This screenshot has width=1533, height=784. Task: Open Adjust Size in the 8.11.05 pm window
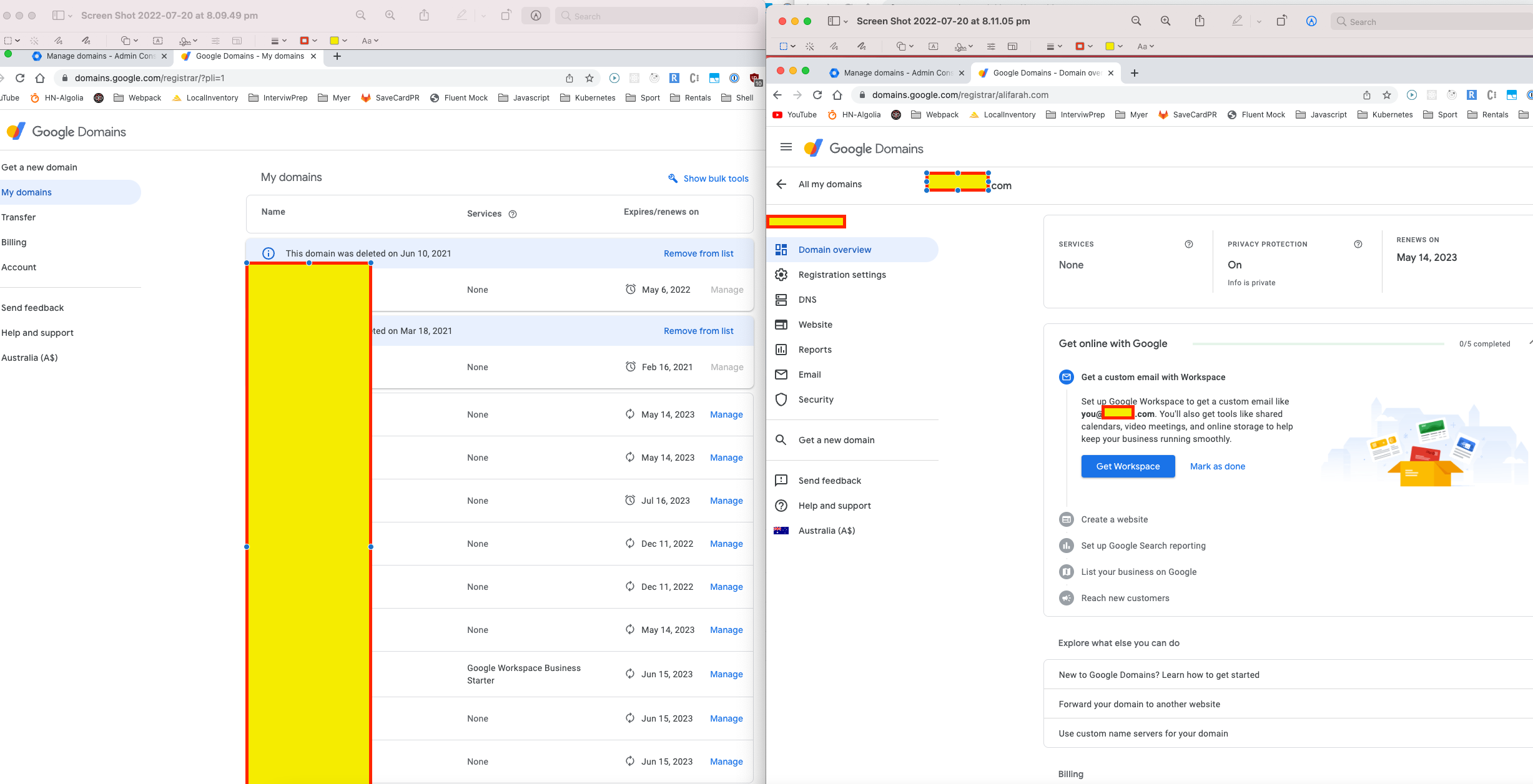coord(1012,46)
